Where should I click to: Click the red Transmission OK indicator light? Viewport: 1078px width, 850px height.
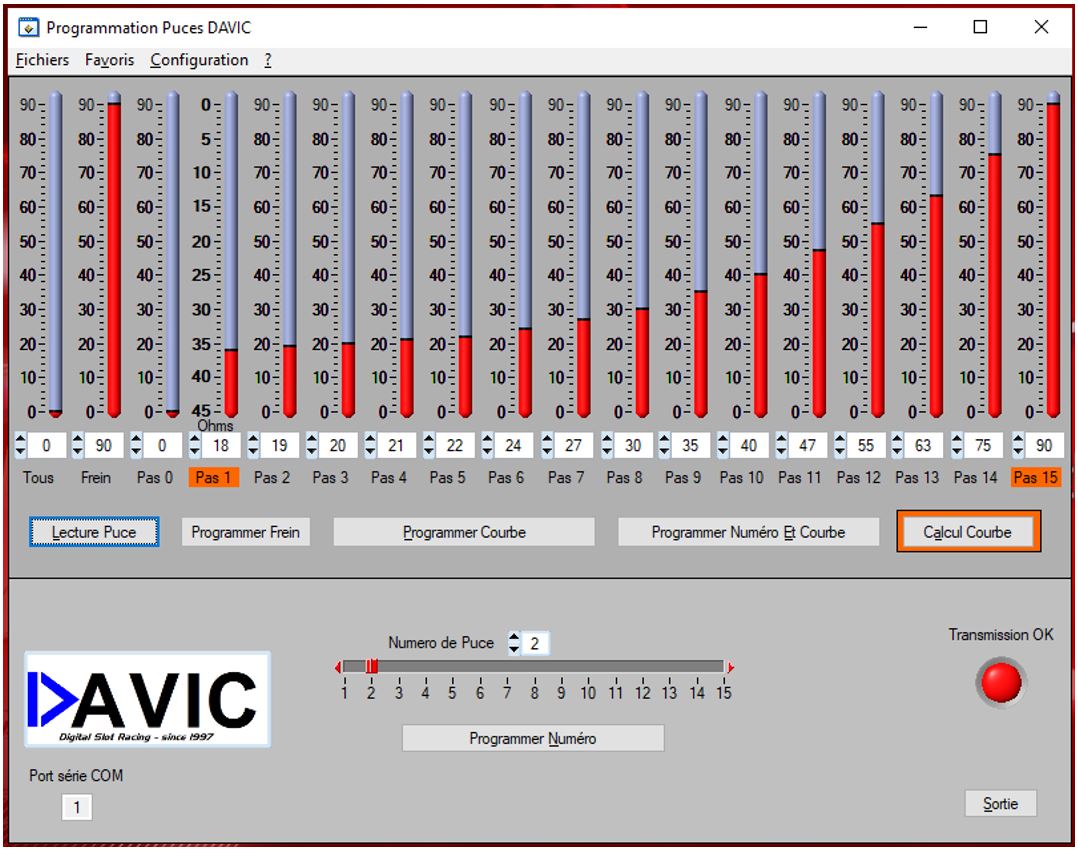click(x=1000, y=683)
